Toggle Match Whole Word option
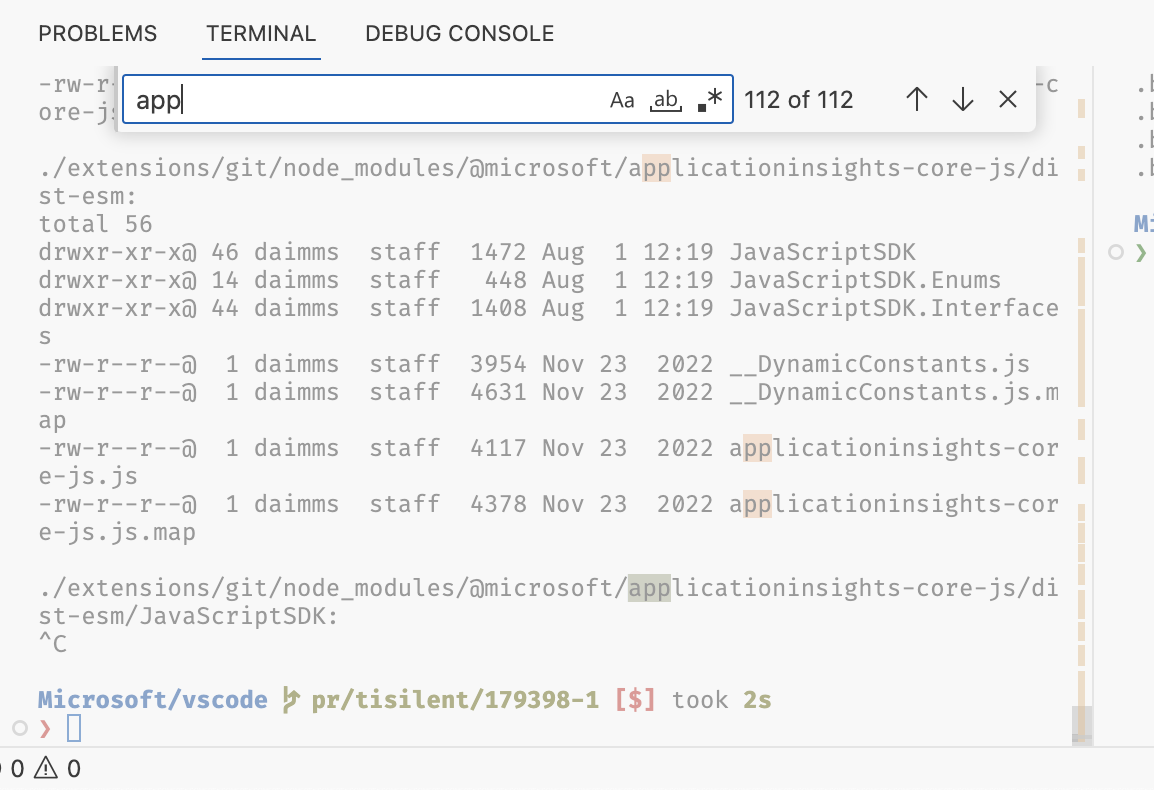The height and width of the screenshot is (790, 1154). click(666, 99)
